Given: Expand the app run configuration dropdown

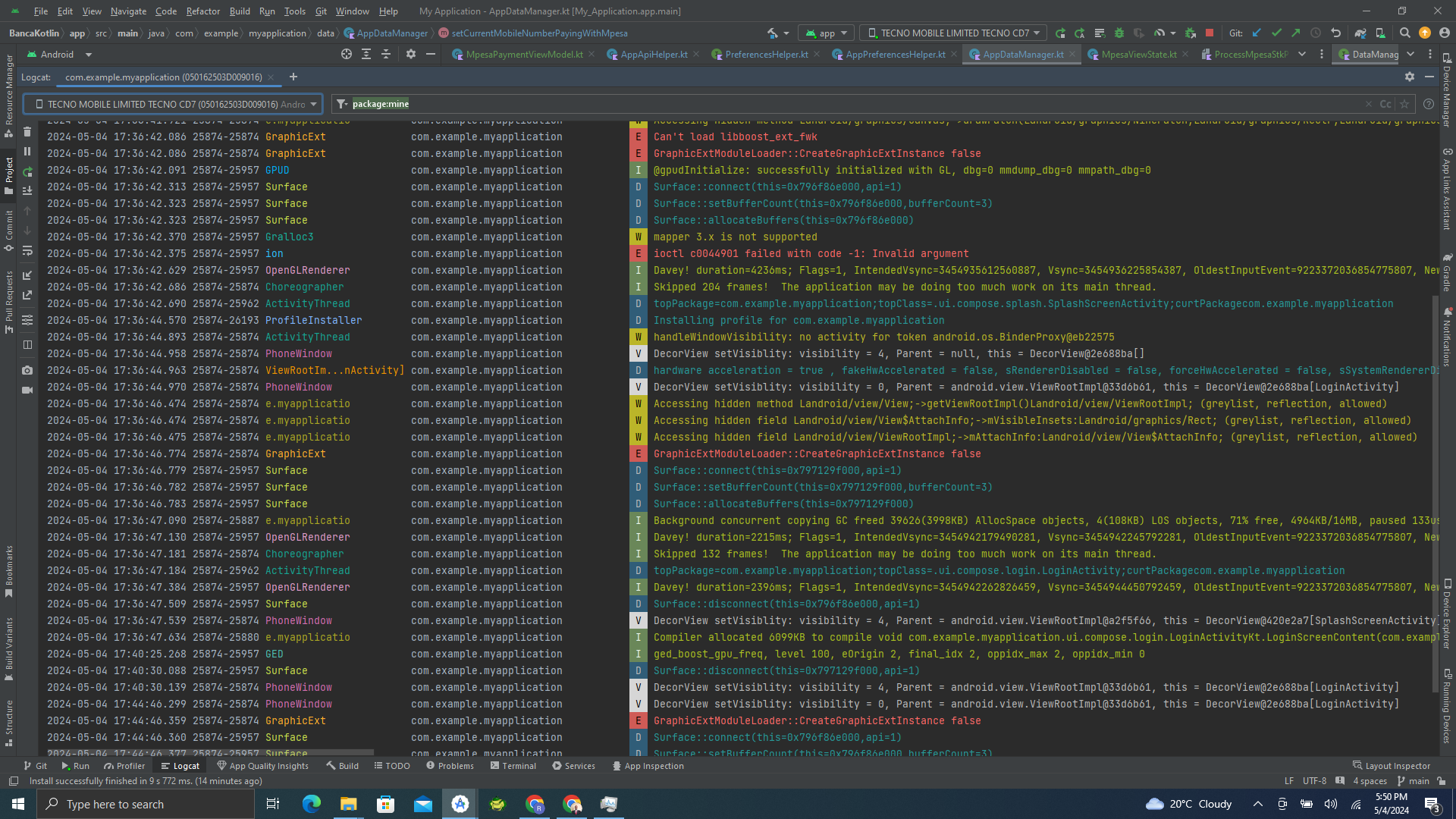Looking at the screenshot, I should pyautogui.click(x=827, y=33).
